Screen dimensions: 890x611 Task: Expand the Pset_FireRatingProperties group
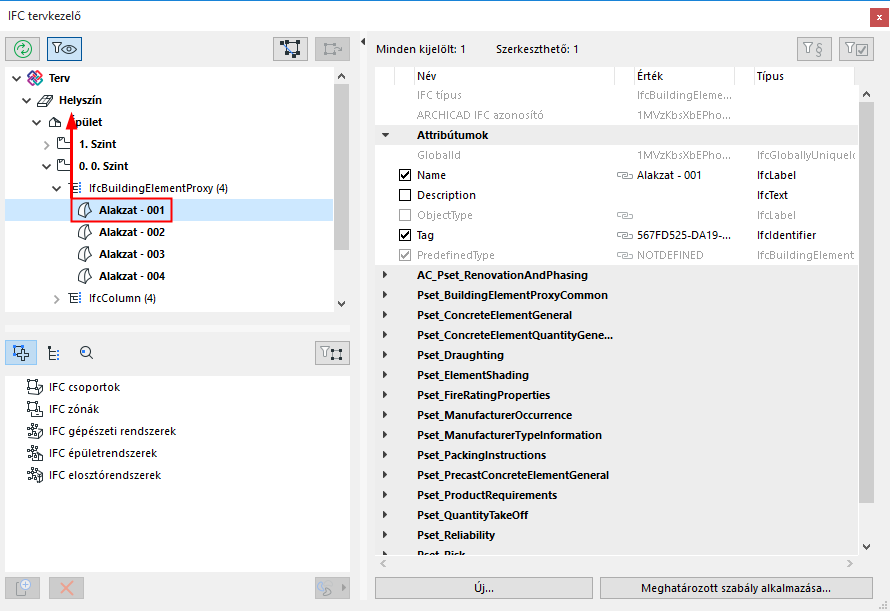pos(385,395)
